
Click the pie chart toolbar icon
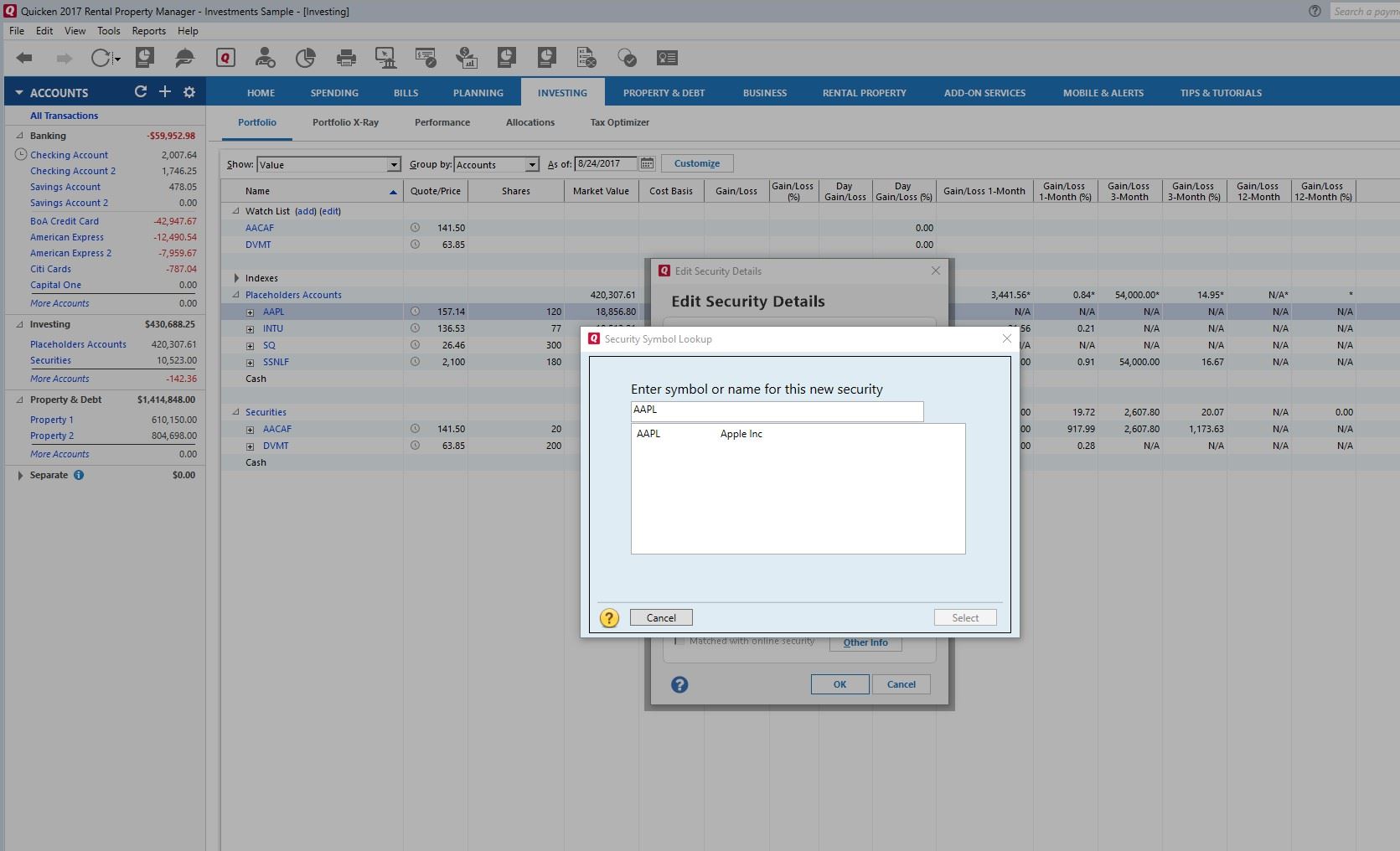[x=305, y=58]
